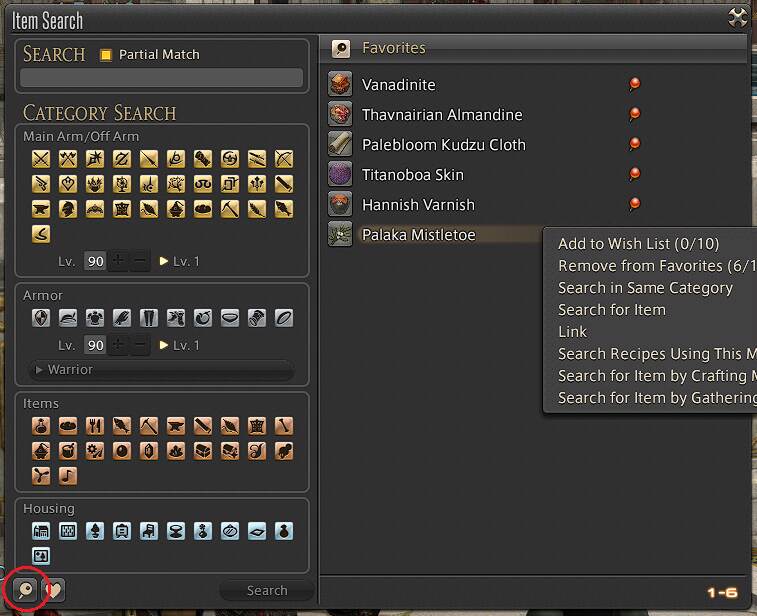Click Add to Wish List in context menu
Viewport: 757px width, 616px height.
638,244
